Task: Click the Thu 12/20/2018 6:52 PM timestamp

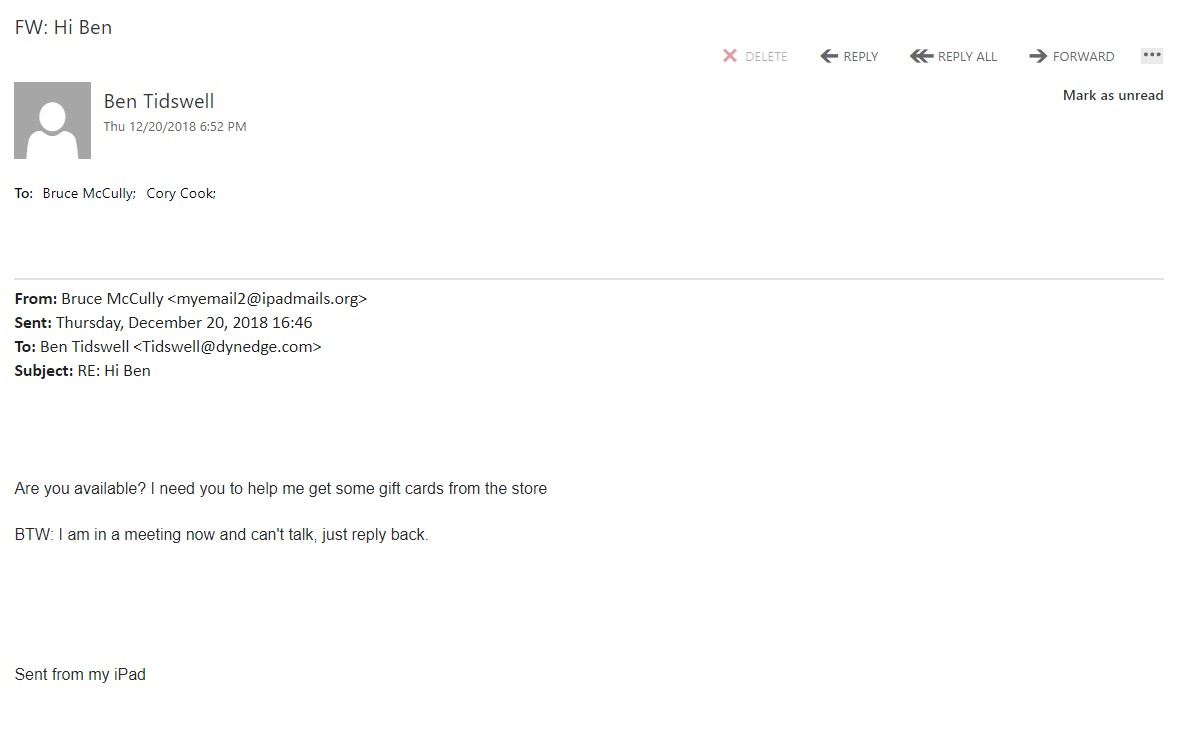Action: pos(175,127)
